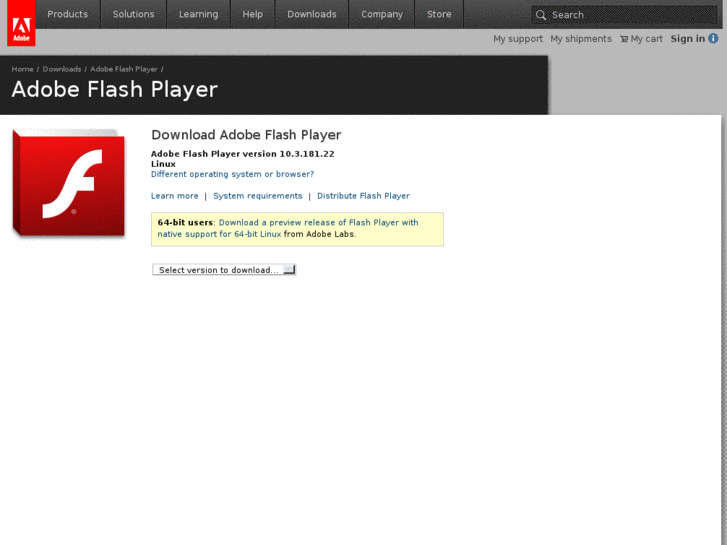
Task: Go to My support
Action: [518, 39]
